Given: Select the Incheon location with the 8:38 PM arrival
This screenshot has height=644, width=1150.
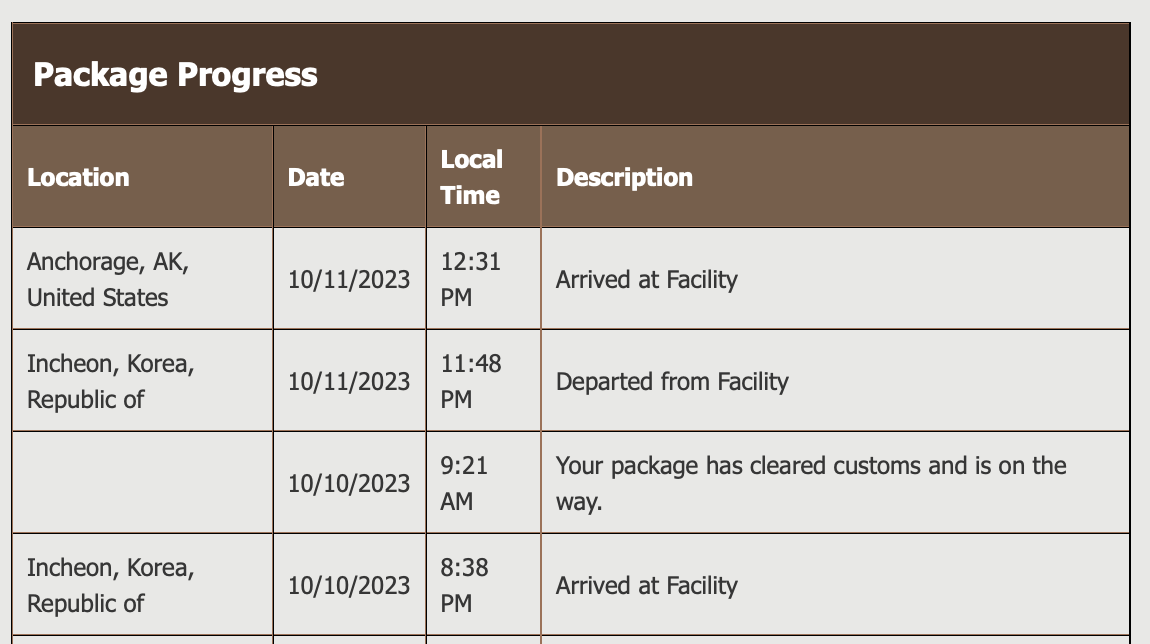Looking at the screenshot, I should (x=110, y=585).
